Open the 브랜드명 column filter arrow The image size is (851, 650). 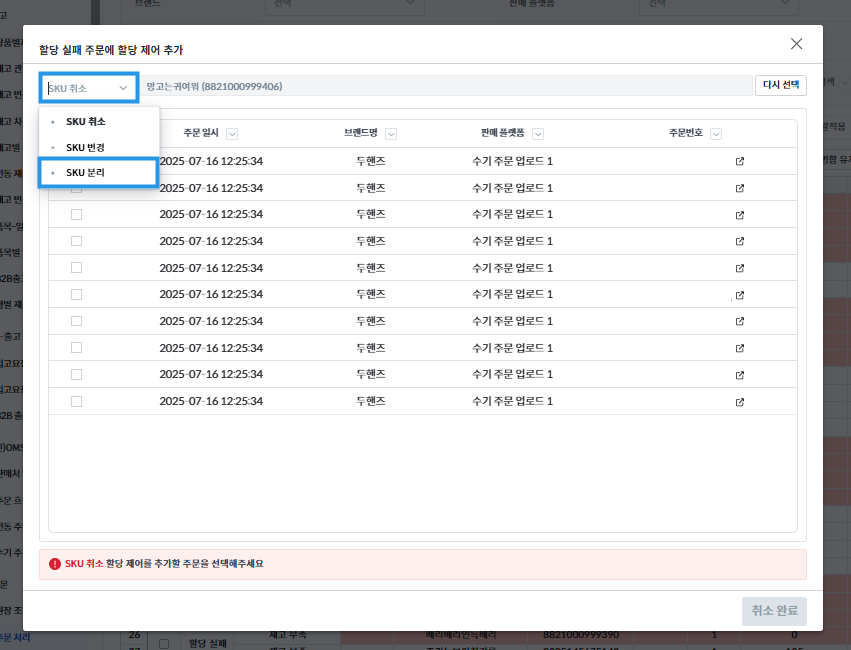[391, 134]
